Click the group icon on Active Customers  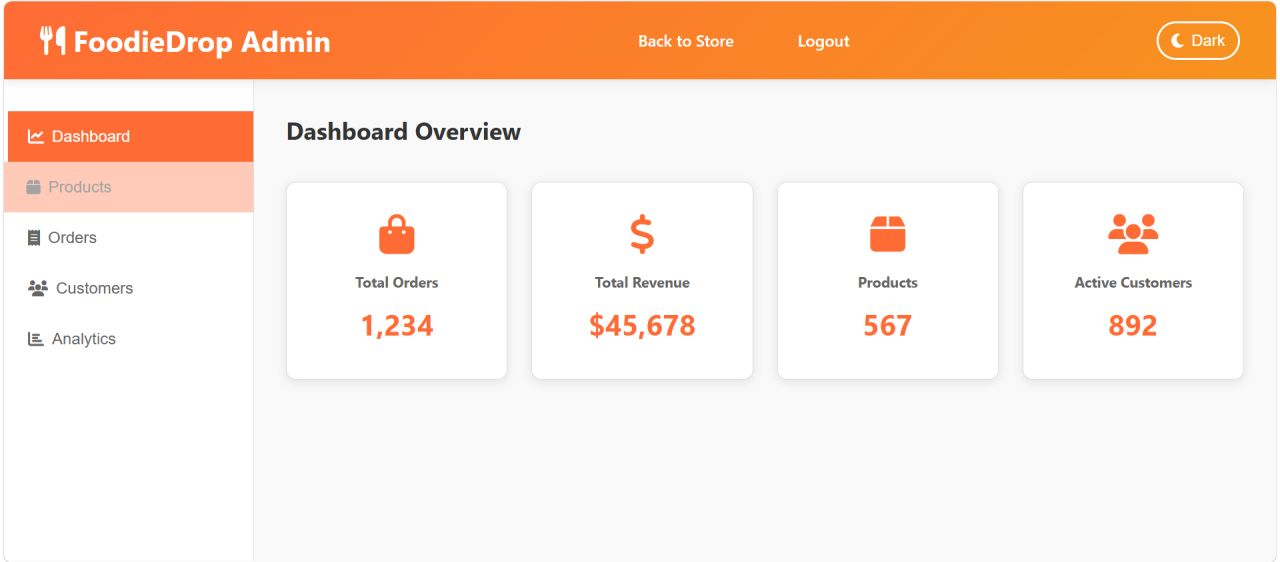pos(1133,234)
